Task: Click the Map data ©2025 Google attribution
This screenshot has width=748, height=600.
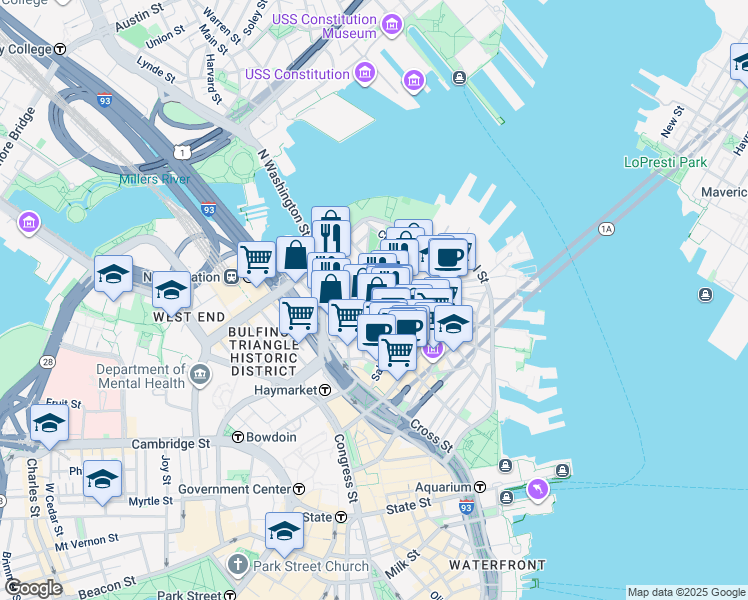Action: tap(686, 593)
